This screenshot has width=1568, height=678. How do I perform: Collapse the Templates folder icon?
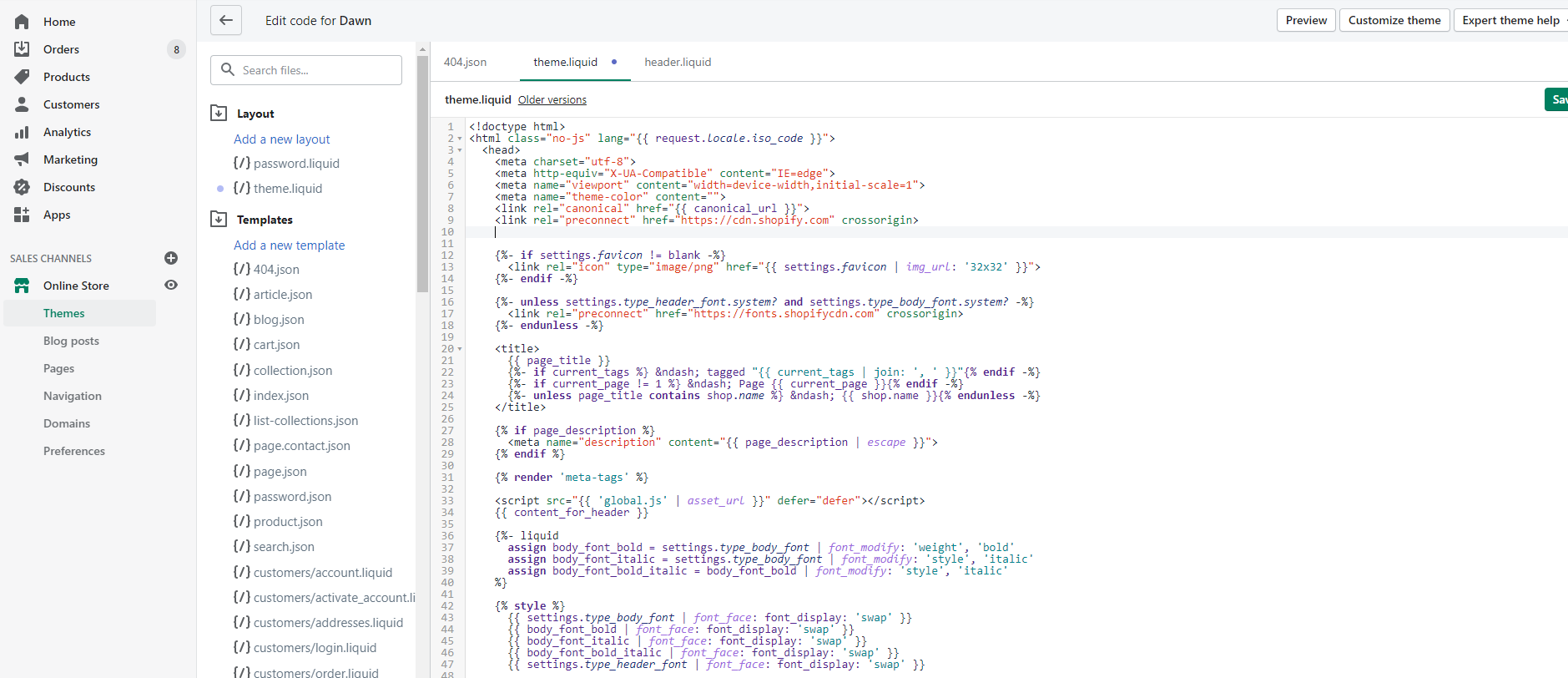(x=219, y=220)
